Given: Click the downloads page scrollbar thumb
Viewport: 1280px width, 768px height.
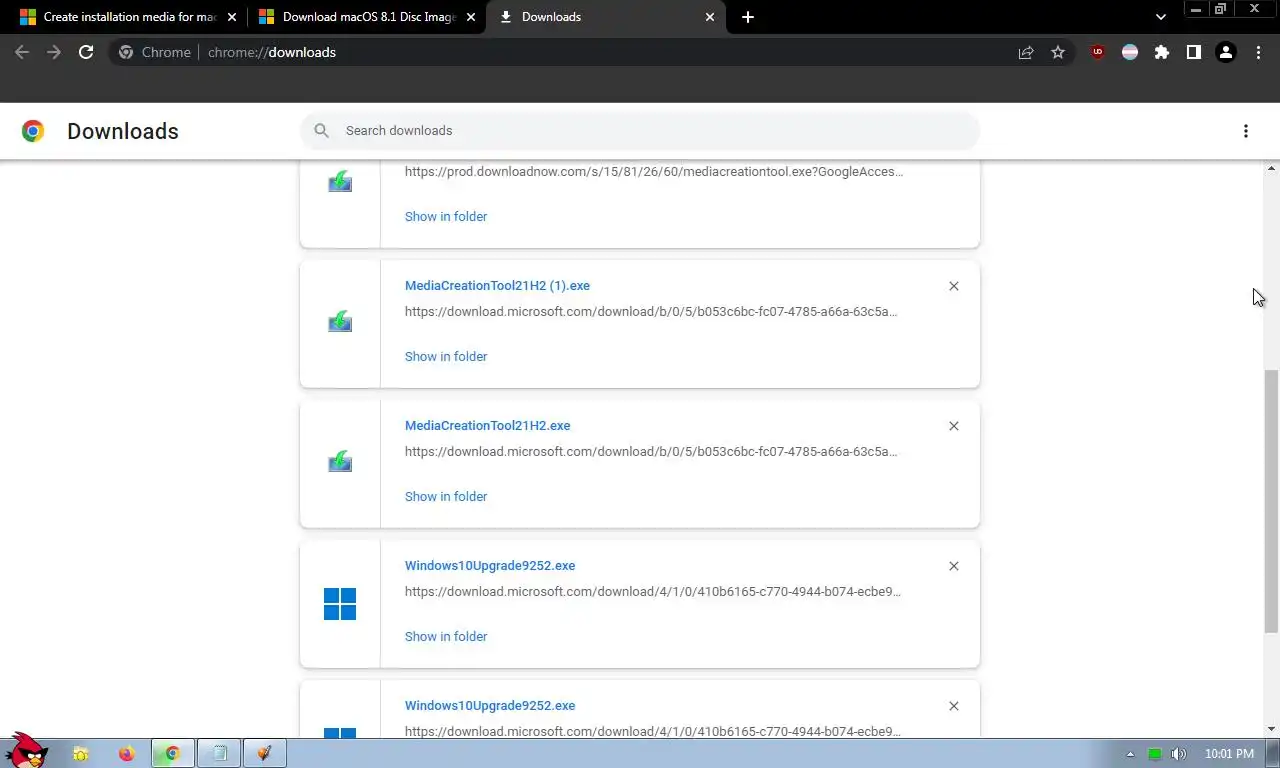Looking at the screenshot, I should (x=1271, y=500).
